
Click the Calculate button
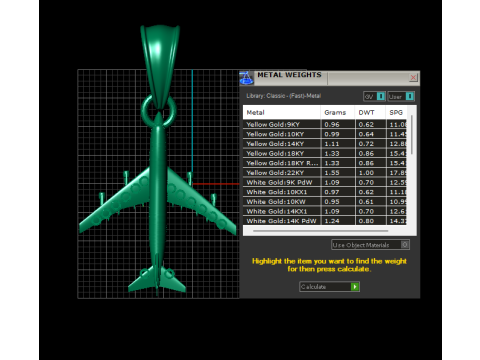(329, 287)
